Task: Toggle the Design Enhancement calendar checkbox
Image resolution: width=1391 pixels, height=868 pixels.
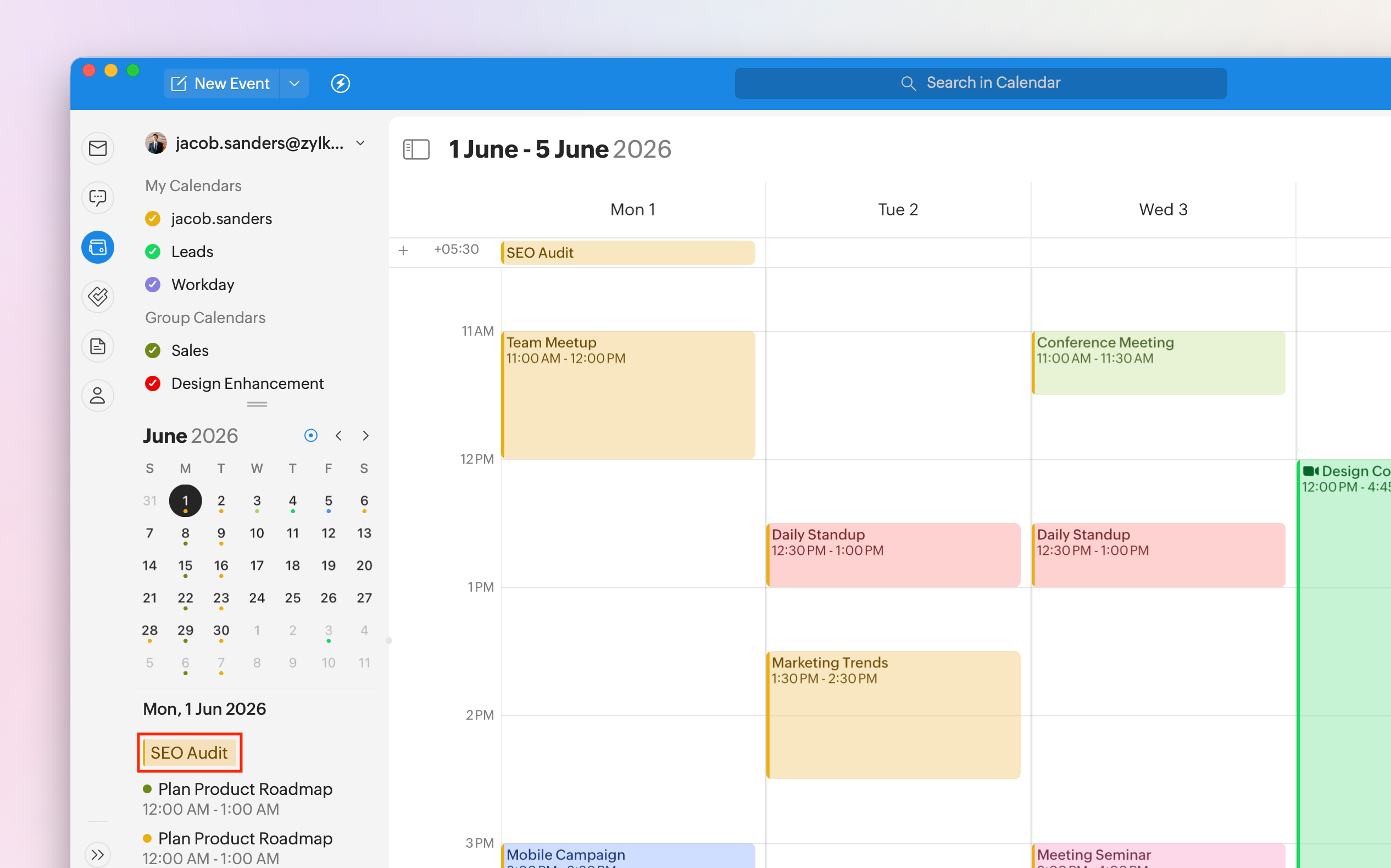Action: [x=153, y=383]
